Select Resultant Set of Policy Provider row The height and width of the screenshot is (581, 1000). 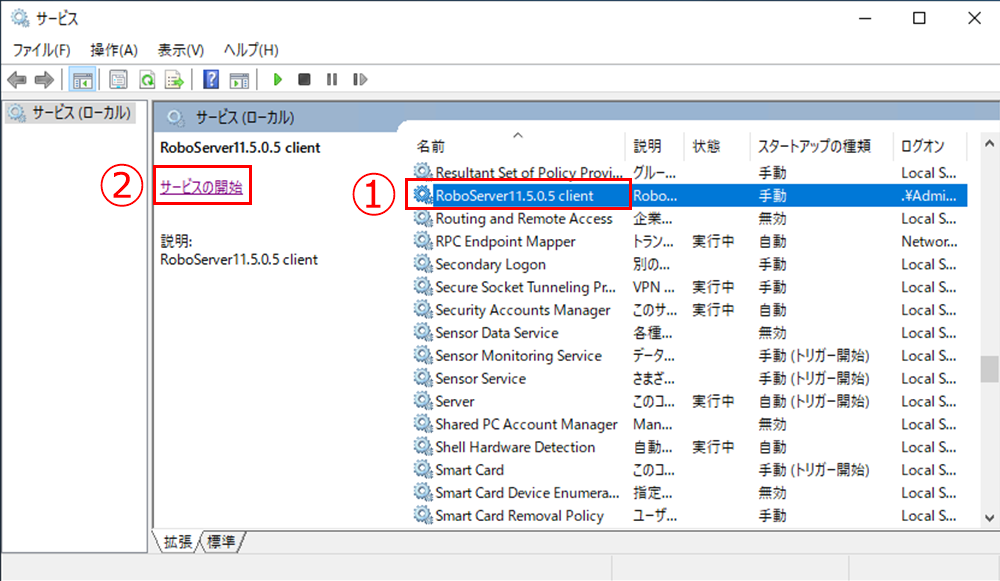(x=689, y=172)
